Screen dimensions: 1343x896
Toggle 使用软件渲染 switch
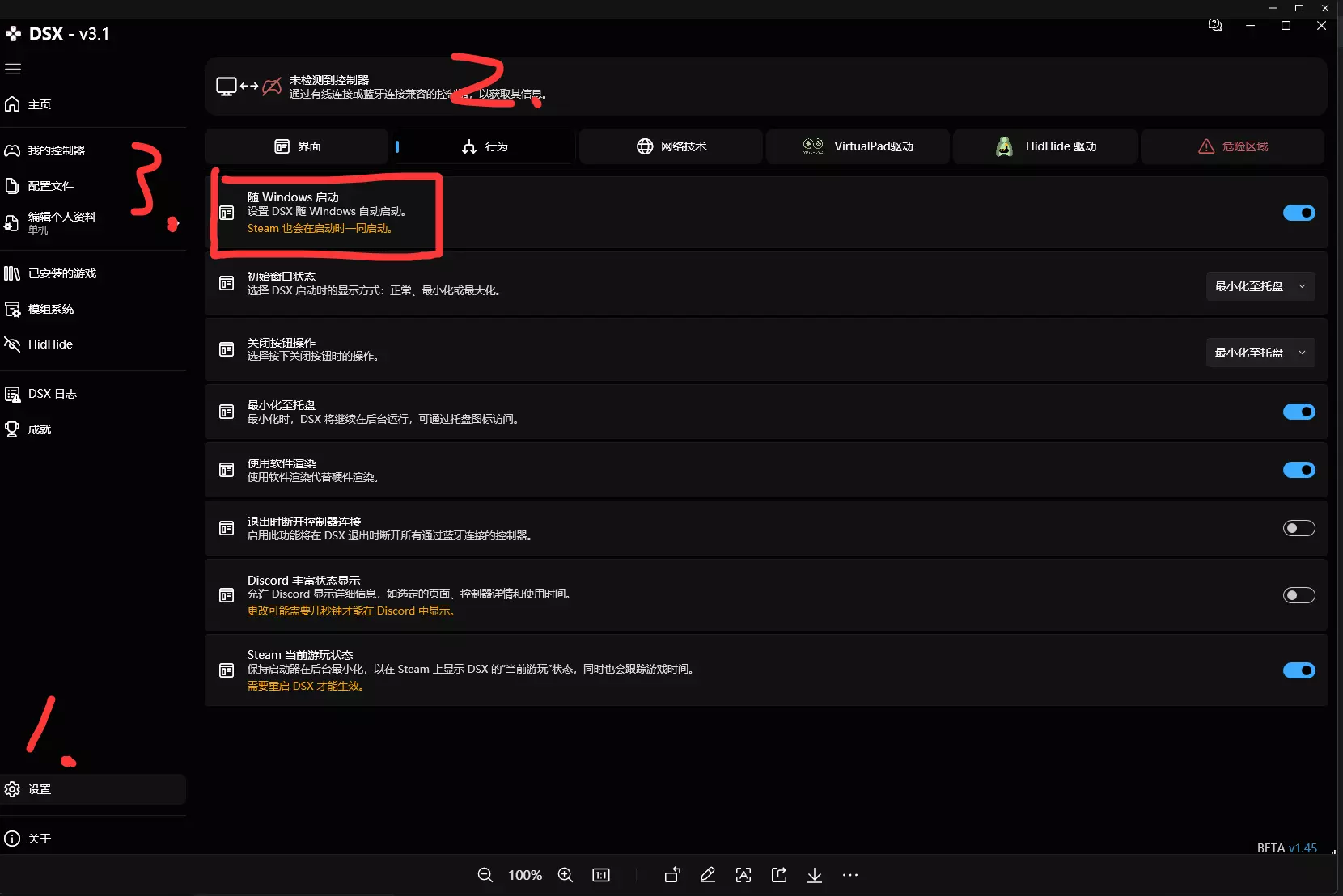(x=1299, y=470)
